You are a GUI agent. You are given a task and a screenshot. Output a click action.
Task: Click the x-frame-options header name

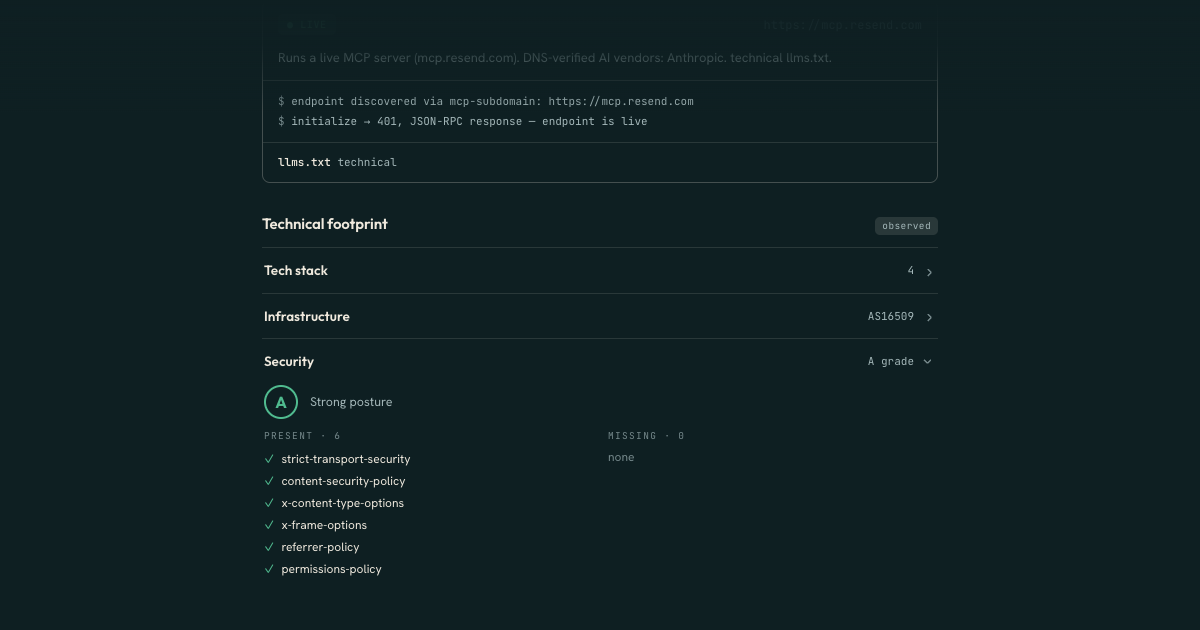click(x=324, y=525)
